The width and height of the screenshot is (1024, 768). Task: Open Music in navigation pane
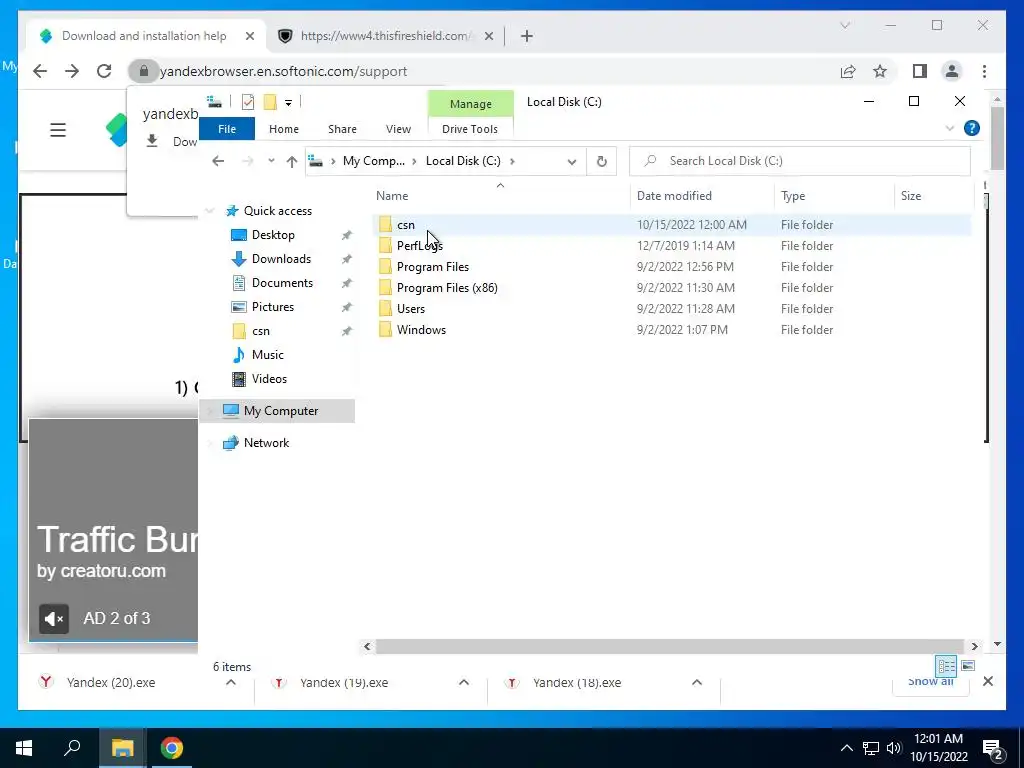(267, 355)
